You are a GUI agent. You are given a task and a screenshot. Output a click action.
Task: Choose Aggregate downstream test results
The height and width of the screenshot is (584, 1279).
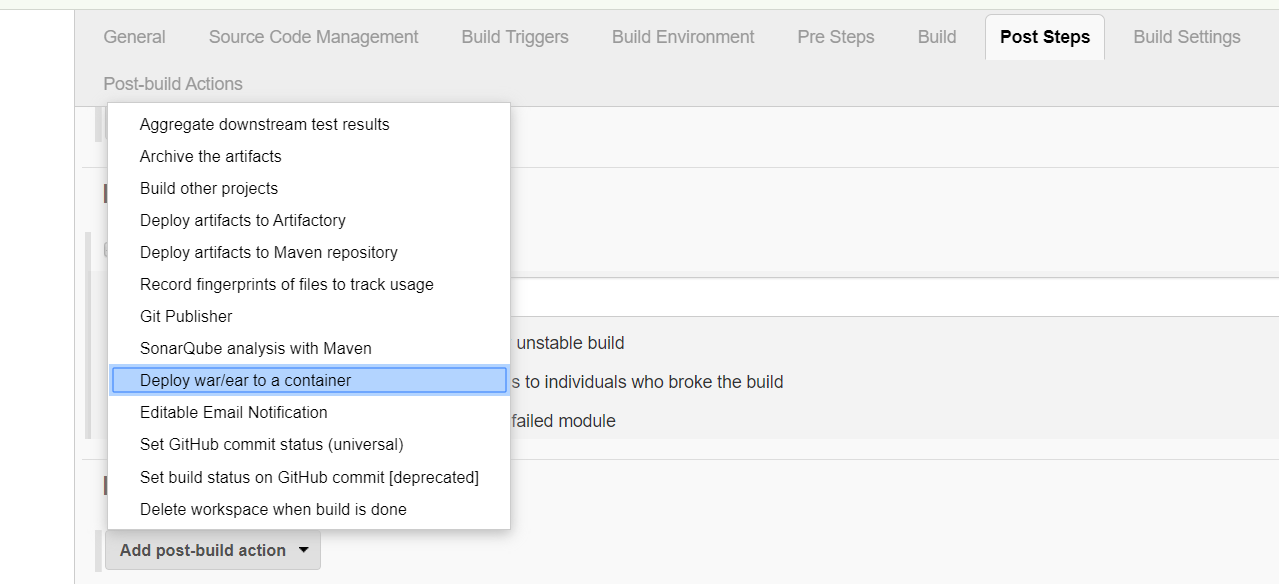pyautogui.click(x=265, y=125)
